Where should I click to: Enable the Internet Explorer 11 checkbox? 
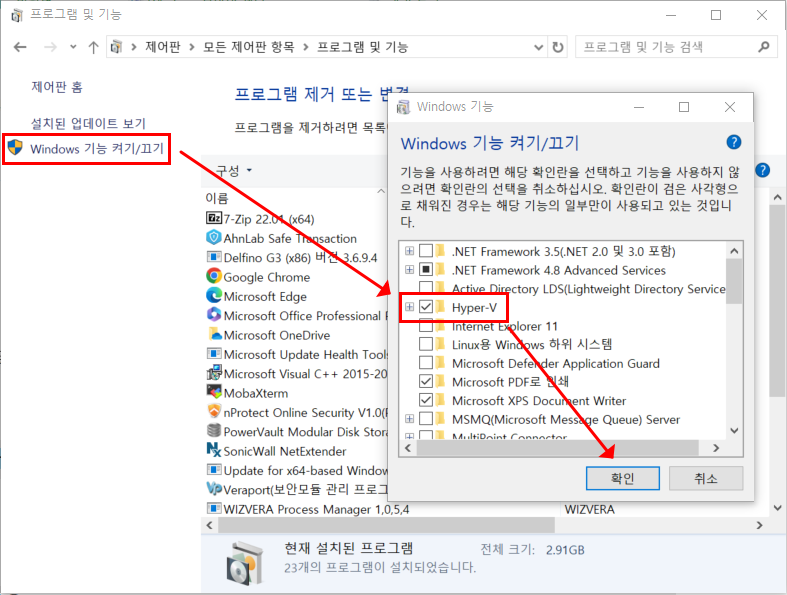coord(426,326)
